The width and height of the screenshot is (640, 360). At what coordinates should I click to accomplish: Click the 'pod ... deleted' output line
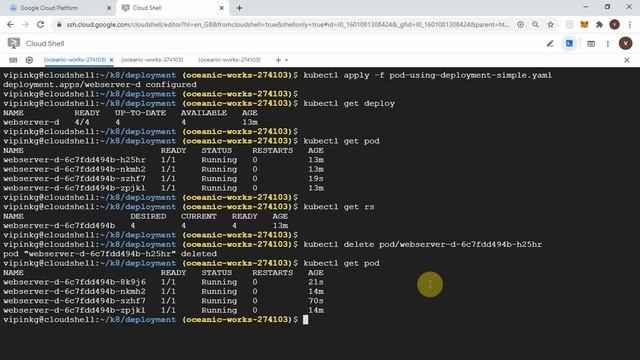tap(110, 254)
